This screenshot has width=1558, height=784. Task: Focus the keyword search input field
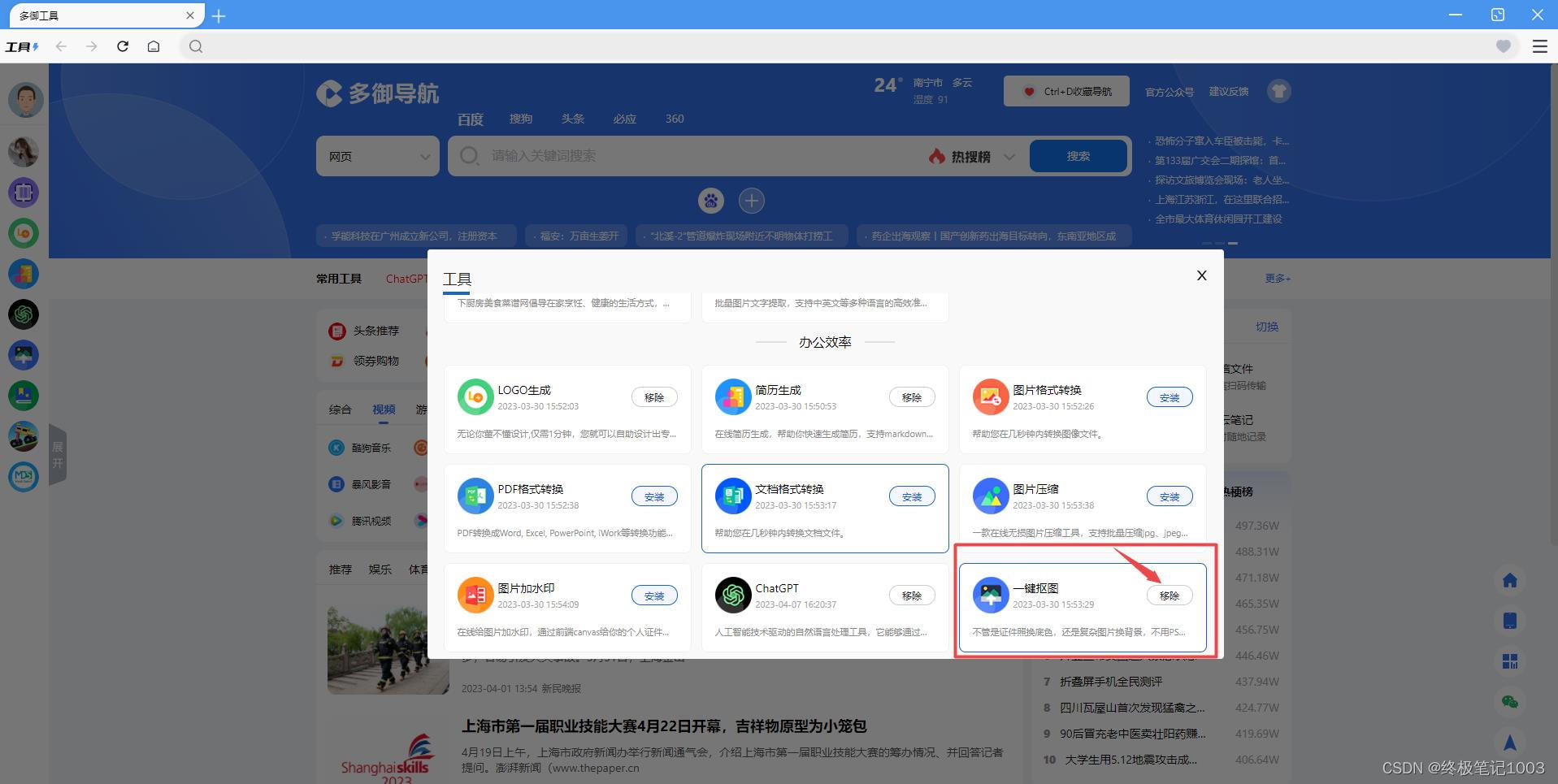click(699, 156)
